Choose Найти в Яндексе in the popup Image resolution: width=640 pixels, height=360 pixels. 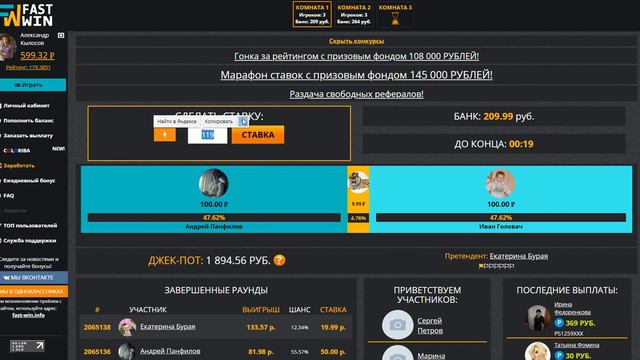click(177, 121)
